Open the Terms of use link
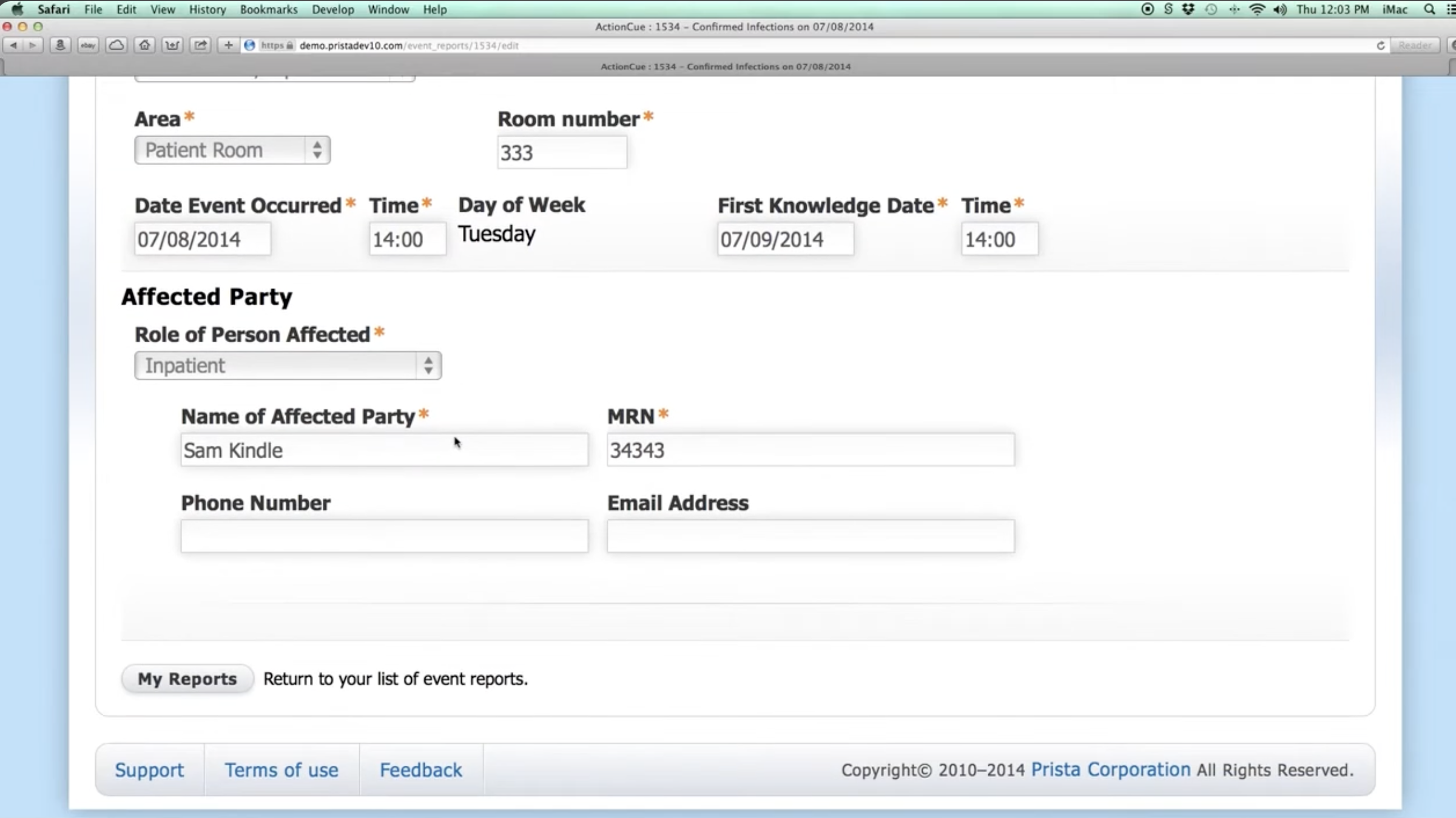Viewport: 1456px width, 818px height. 281,769
